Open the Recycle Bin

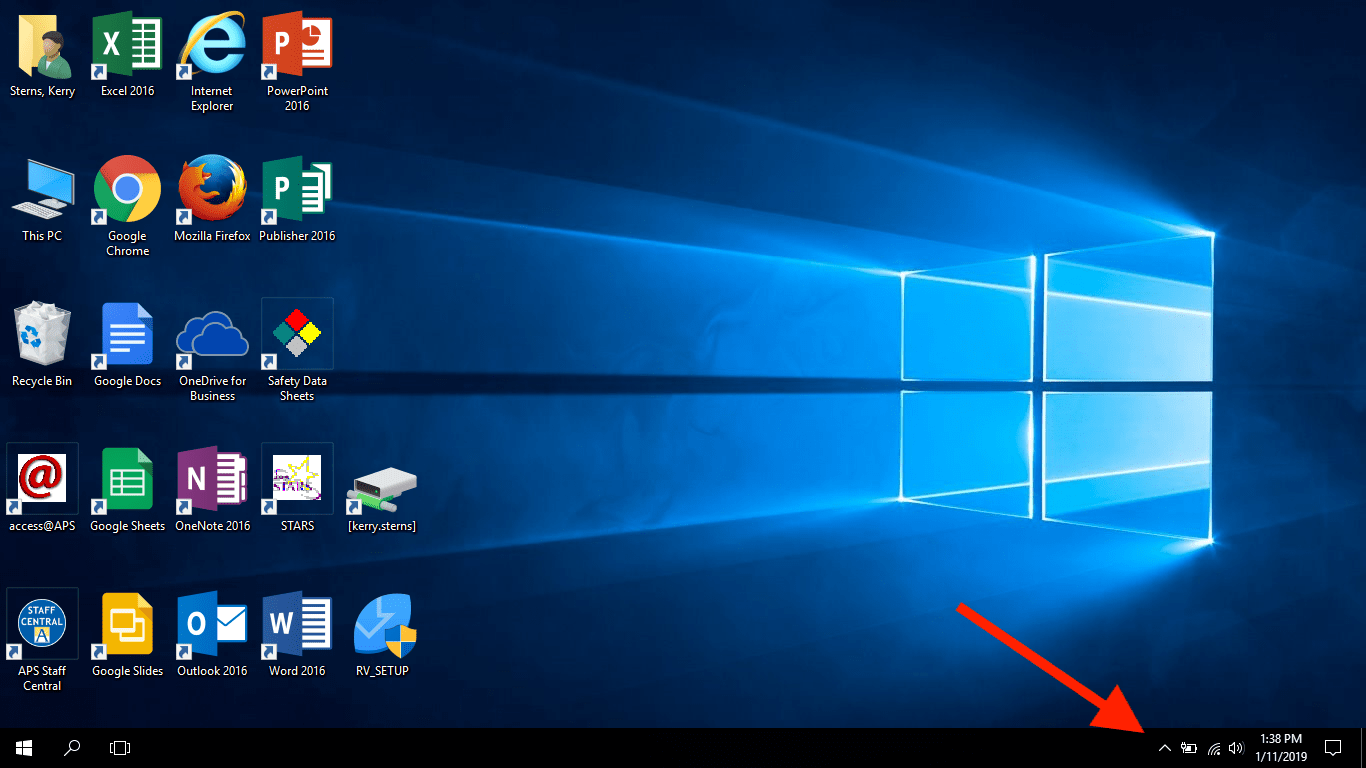pyautogui.click(x=40, y=333)
